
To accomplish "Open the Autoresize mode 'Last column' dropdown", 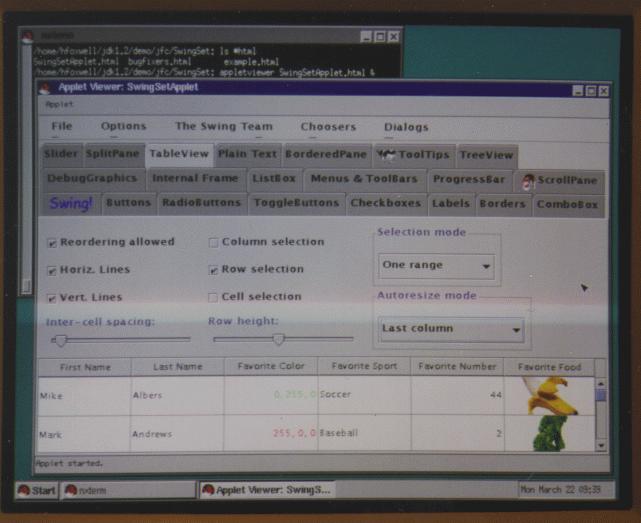I will point(451,329).
